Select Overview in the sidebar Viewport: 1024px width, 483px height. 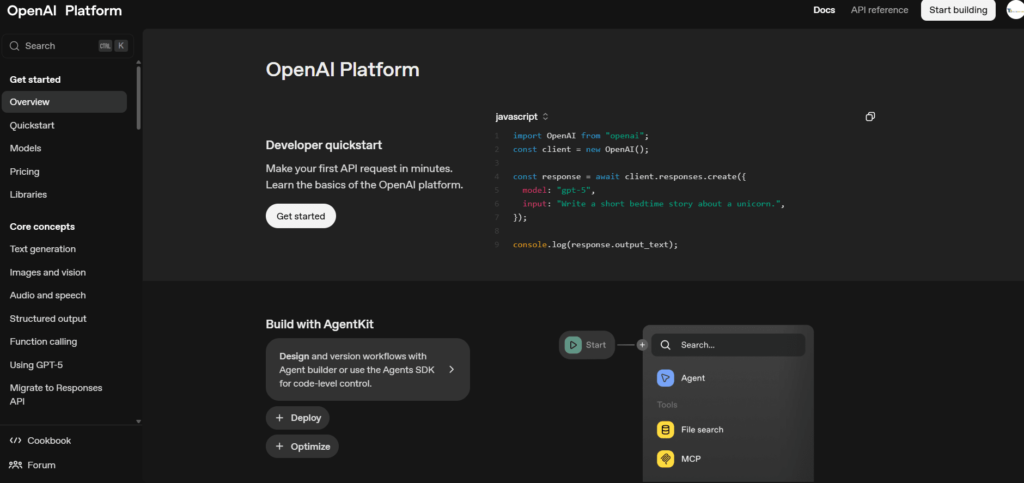coord(64,102)
